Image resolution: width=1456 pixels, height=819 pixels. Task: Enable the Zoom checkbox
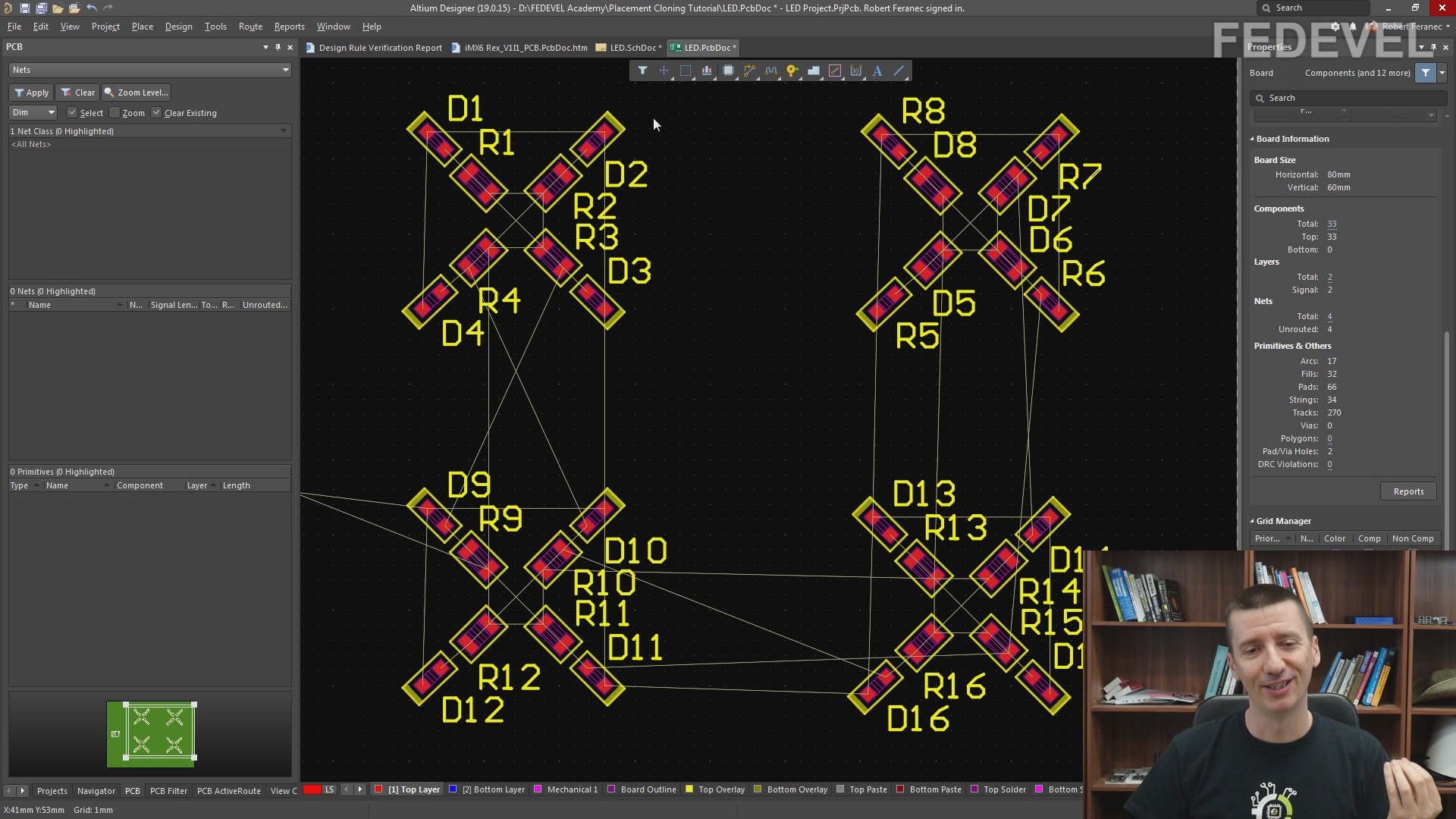115,113
